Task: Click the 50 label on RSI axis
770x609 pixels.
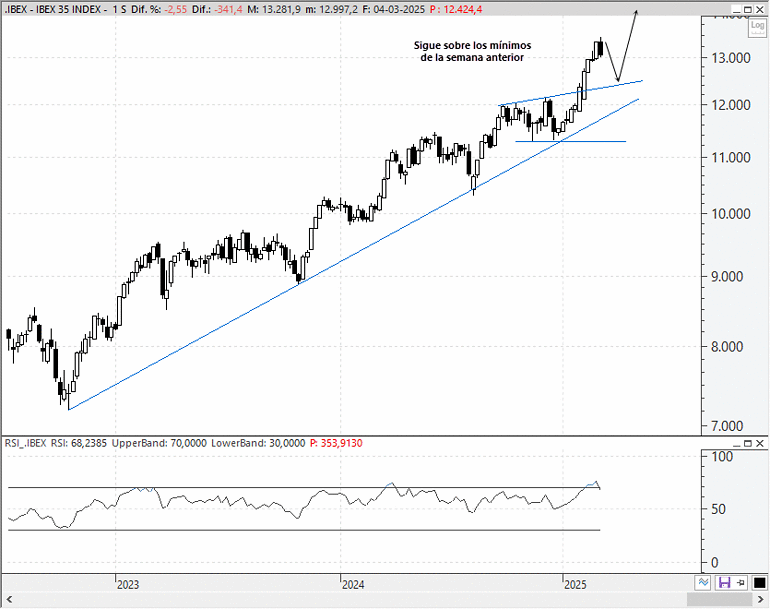Action: point(718,509)
